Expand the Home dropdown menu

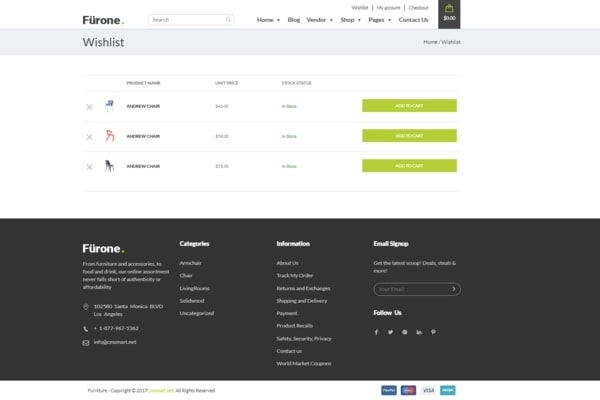point(268,20)
